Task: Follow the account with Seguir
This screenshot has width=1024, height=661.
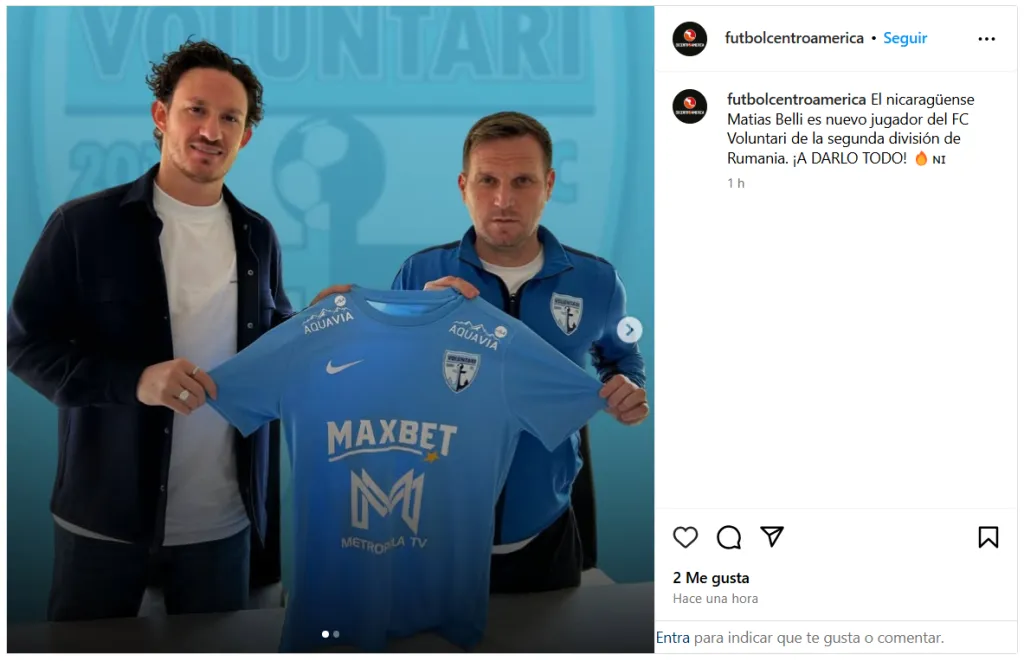Action: (x=904, y=38)
